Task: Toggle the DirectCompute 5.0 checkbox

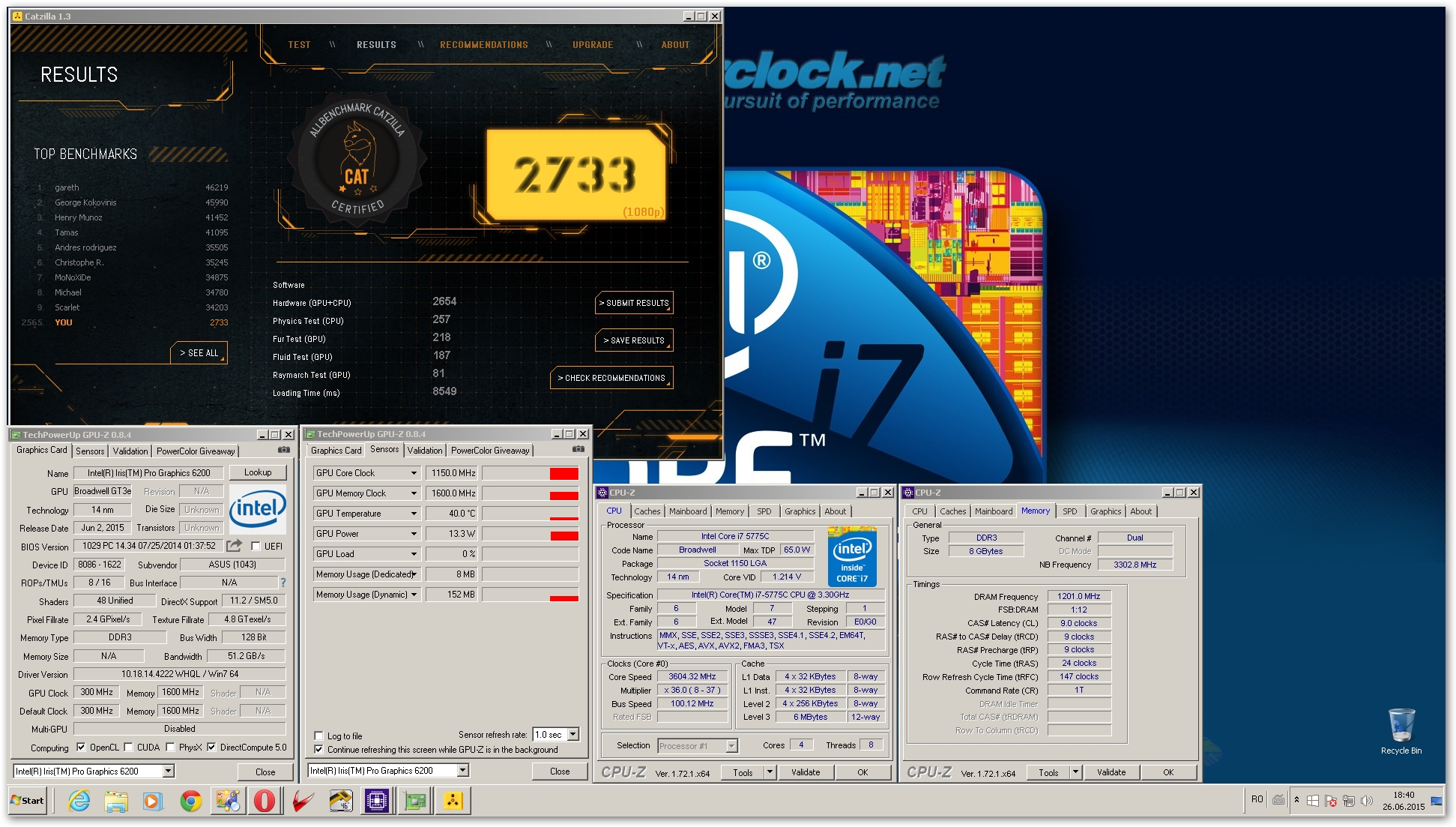Action: [x=211, y=748]
